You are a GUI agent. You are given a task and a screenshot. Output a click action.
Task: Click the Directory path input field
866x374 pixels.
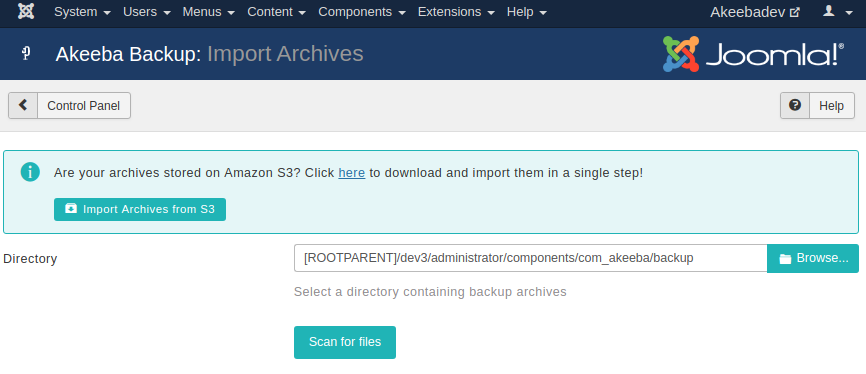point(530,258)
